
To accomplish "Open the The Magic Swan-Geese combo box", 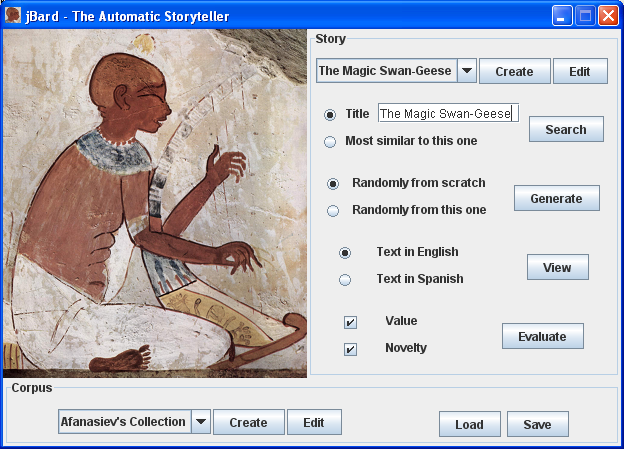I will 396,71.
